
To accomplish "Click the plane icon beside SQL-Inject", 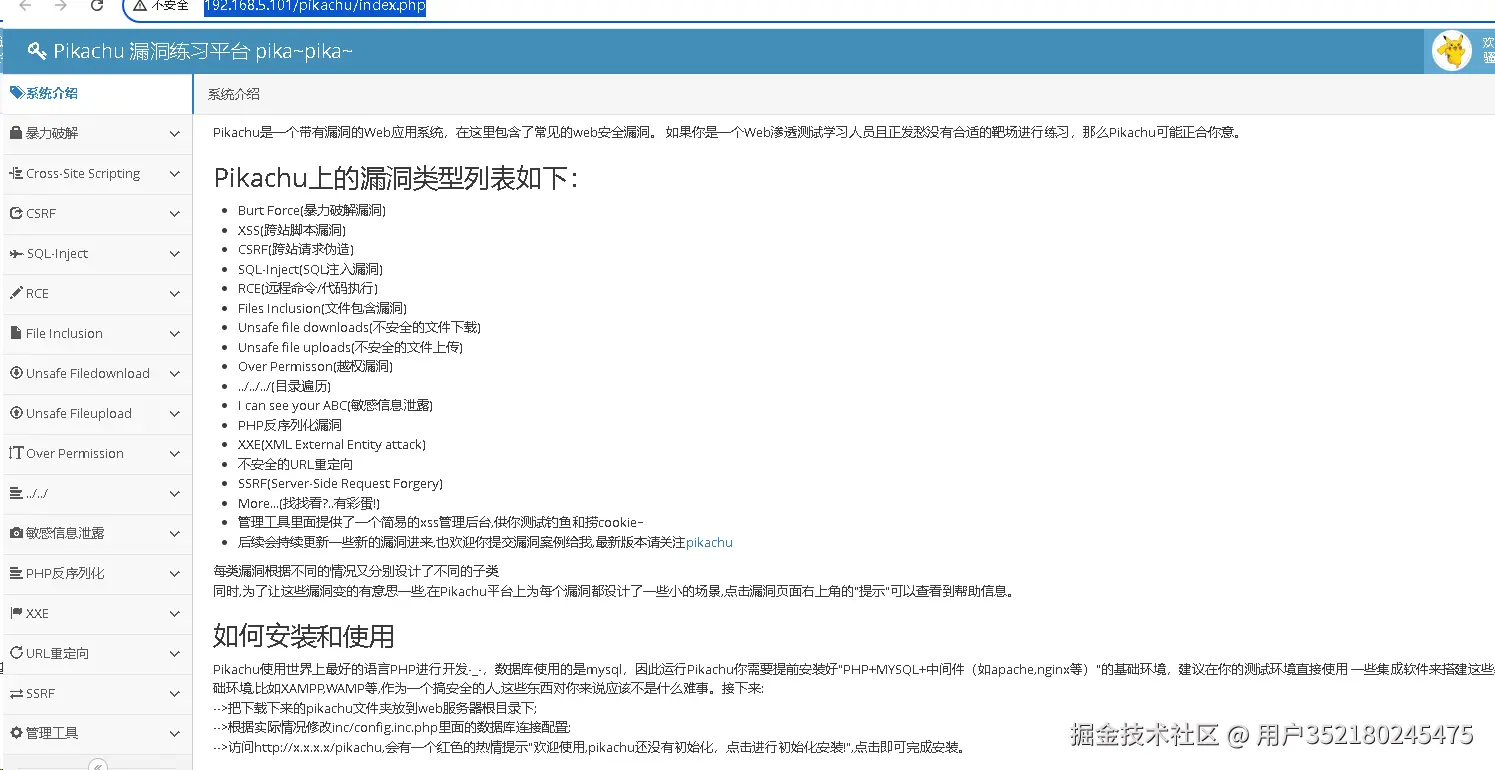I will coord(16,253).
